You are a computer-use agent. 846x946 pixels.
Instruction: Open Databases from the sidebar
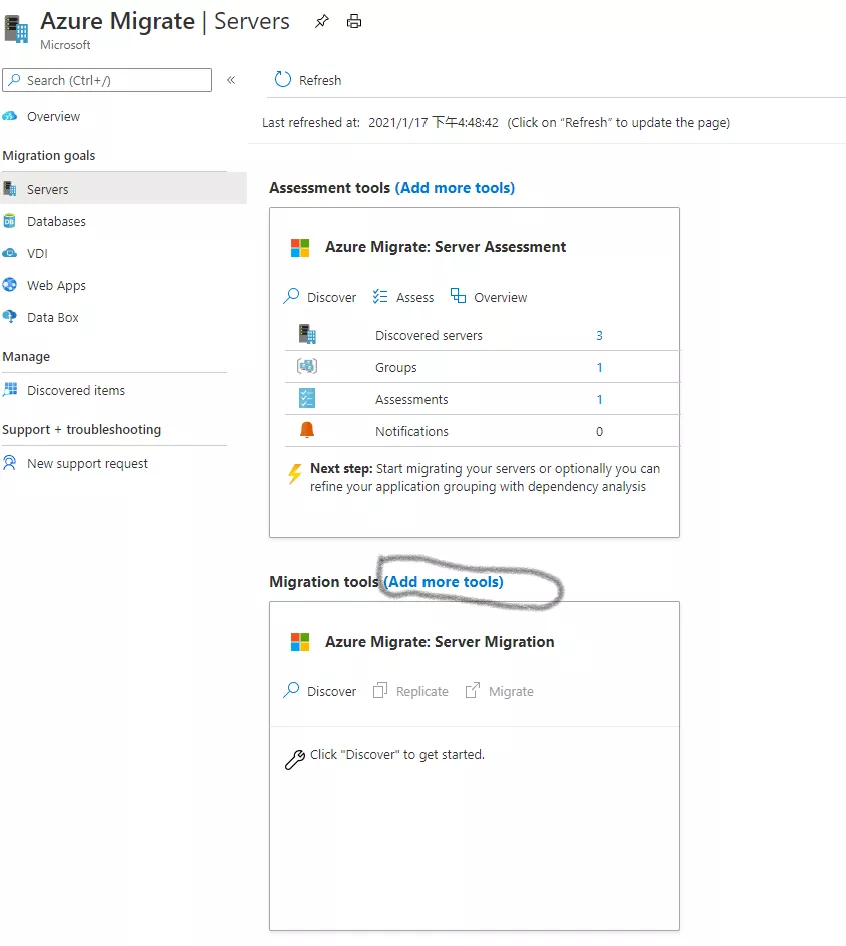click(x=55, y=221)
